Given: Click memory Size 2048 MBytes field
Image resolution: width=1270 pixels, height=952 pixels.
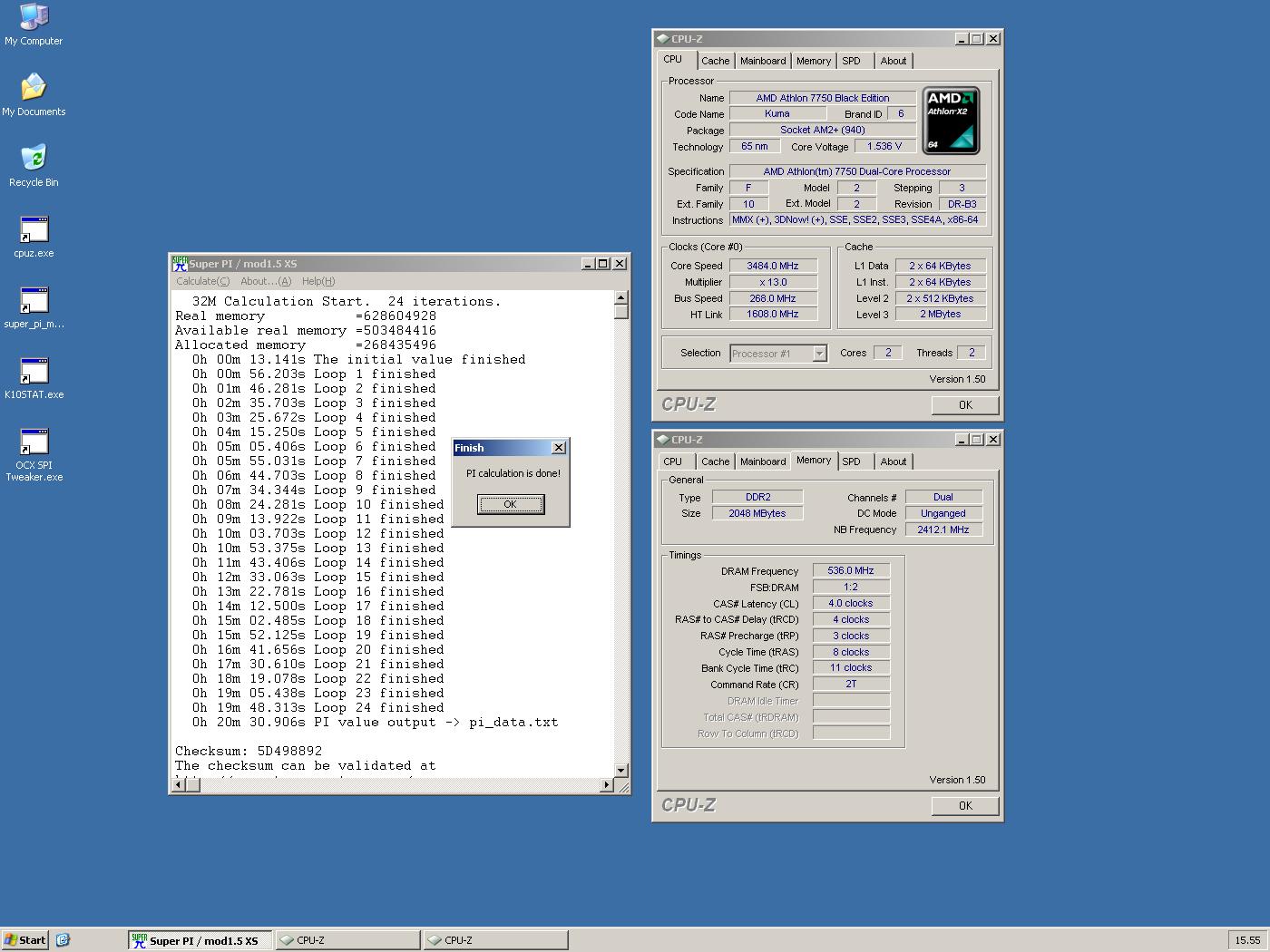Looking at the screenshot, I should coord(757,513).
